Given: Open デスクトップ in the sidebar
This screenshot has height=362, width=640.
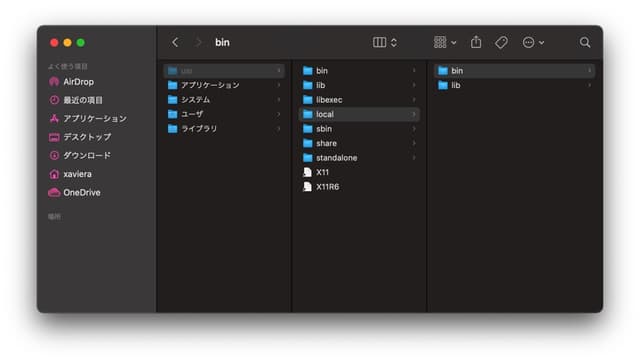Looking at the screenshot, I should tap(80, 137).
